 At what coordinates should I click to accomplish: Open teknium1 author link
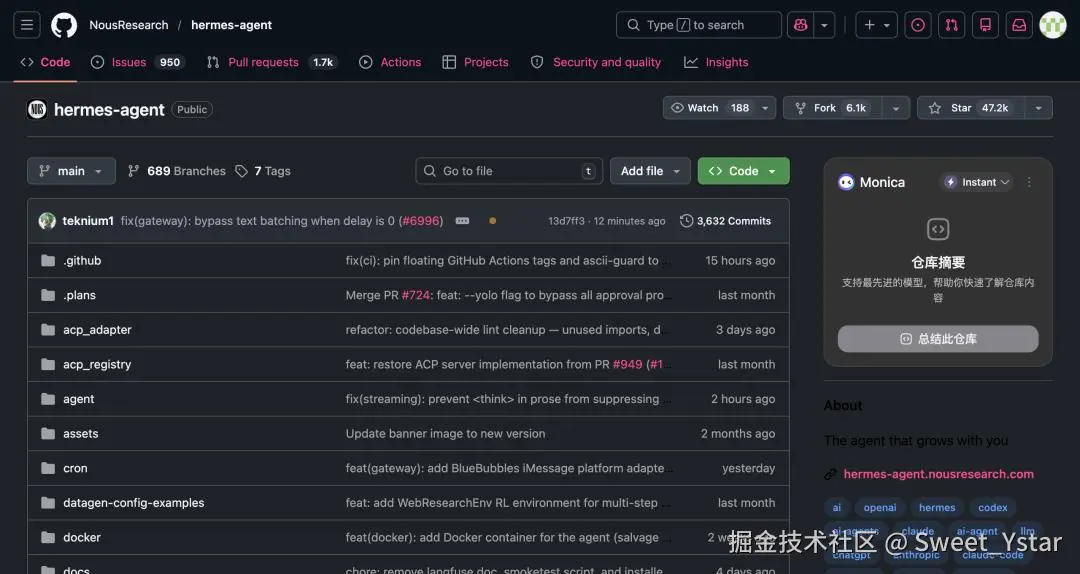88,221
